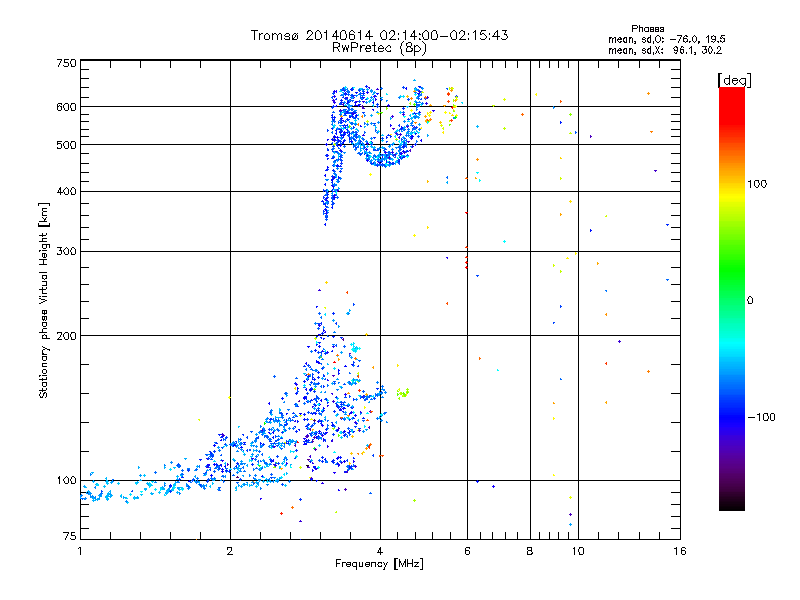Click the y-axis tick label '75'
Image resolution: width=800 pixels, height=600 pixels.
[x=70, y=536]
